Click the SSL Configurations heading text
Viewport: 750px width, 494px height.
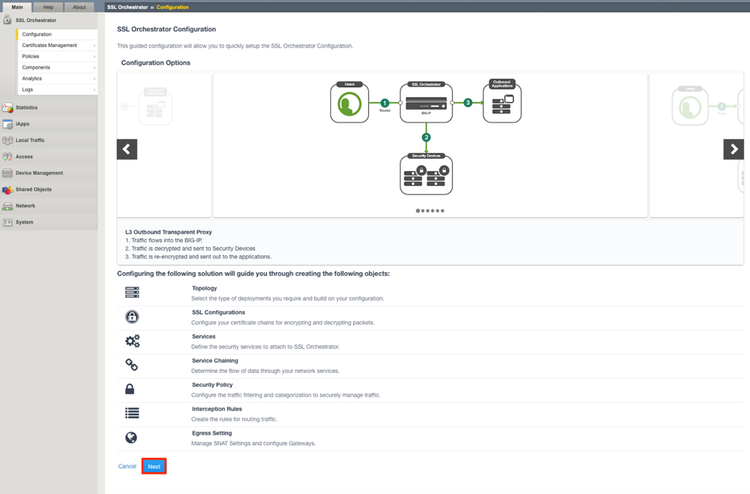point(218,312)
